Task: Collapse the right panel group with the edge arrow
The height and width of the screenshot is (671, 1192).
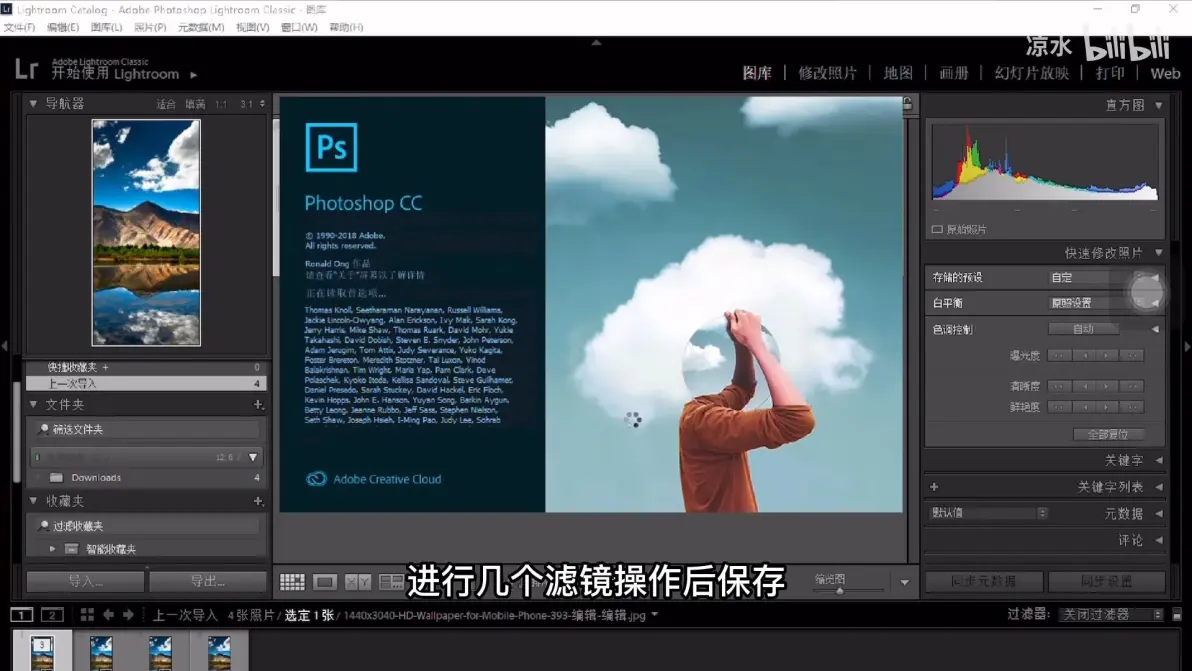Action: pos(1187,347)
